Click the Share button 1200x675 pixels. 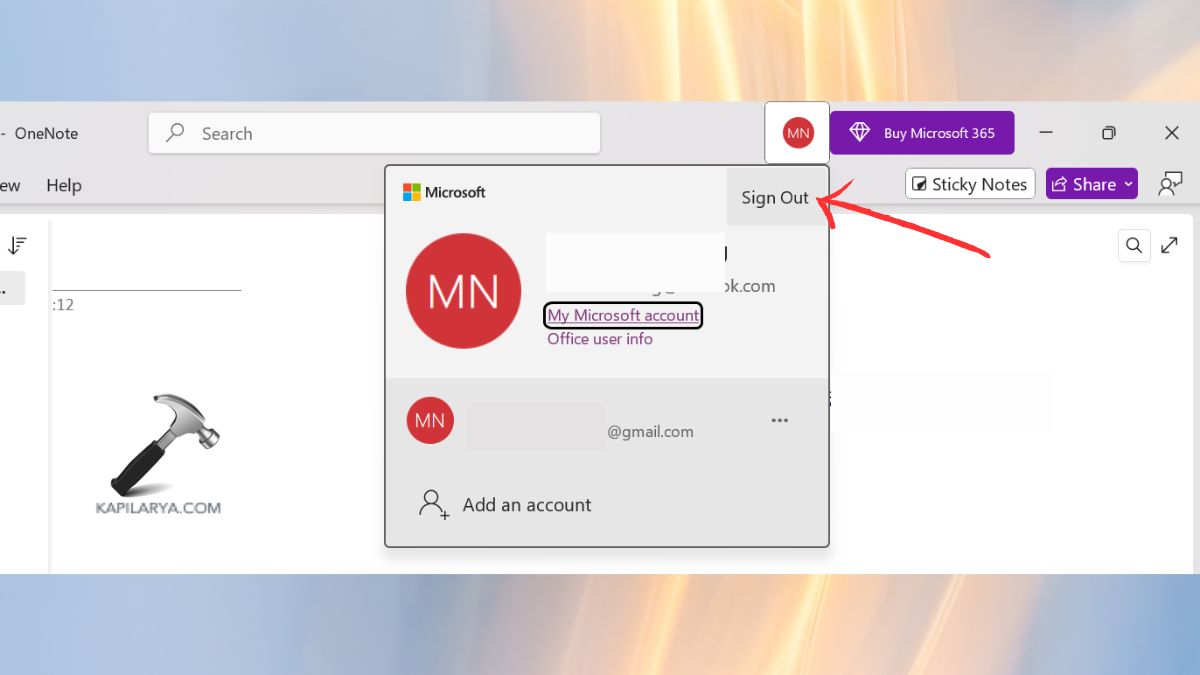[x=1091, y=184]
